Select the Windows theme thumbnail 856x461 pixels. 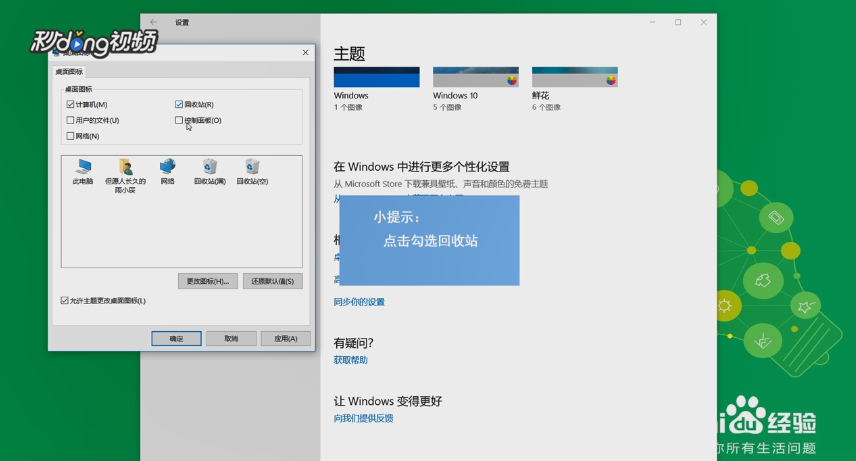(x=377, y=77)
